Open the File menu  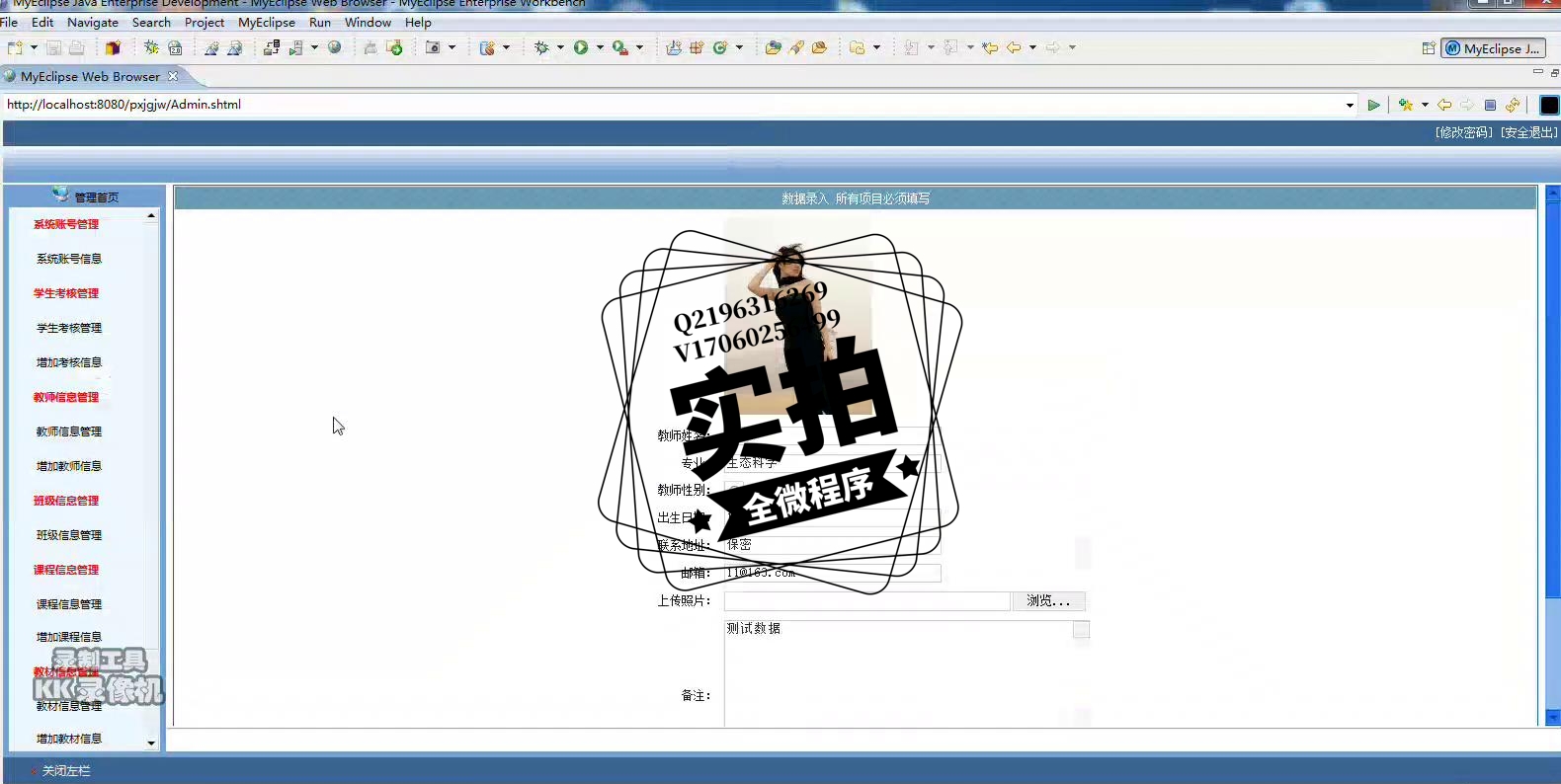coord(9,22)
